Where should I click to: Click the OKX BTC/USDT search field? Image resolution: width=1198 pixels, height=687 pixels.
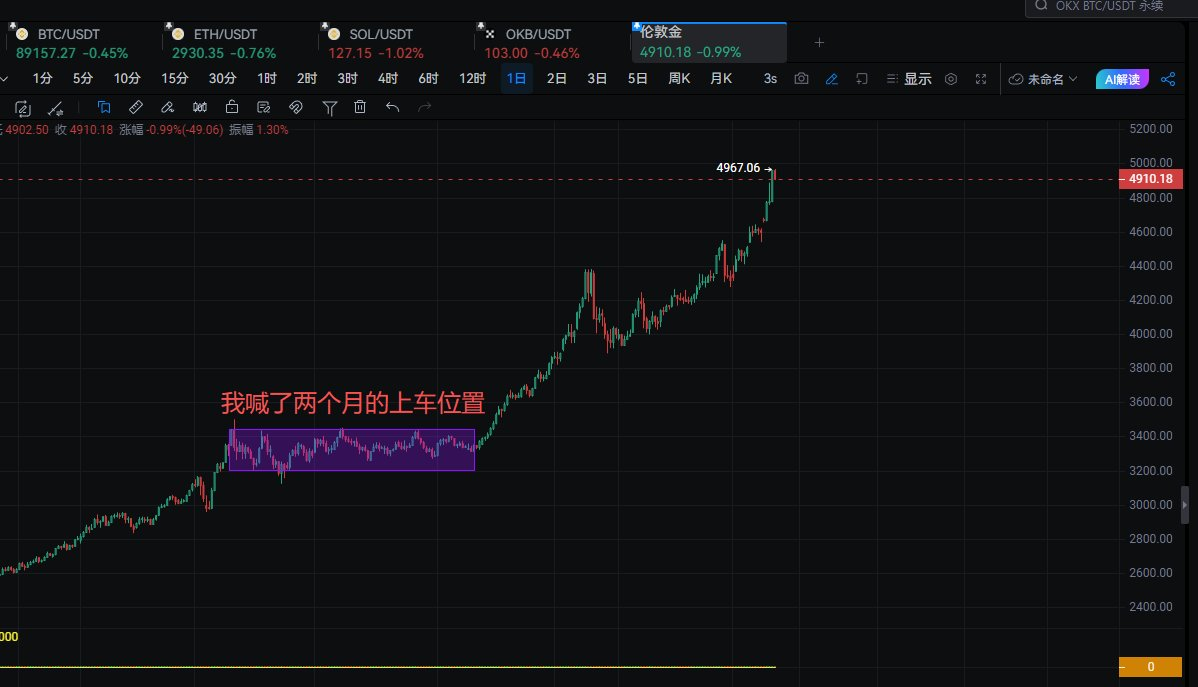tap(1112, 6)
